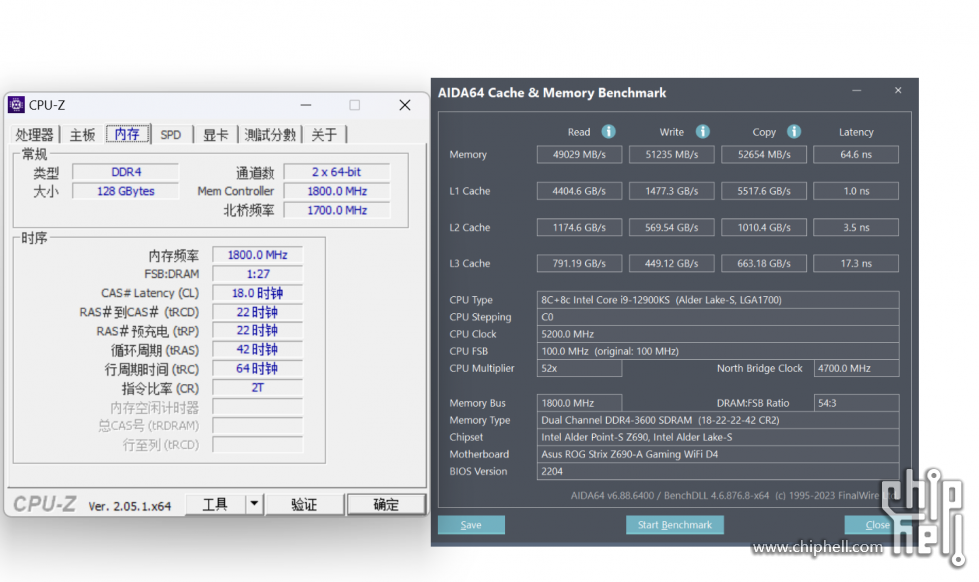Viewport: 979px width, 582px height.
Task: Click the 内存频率 1800.0 MHz value
Action: pos(257,255)
